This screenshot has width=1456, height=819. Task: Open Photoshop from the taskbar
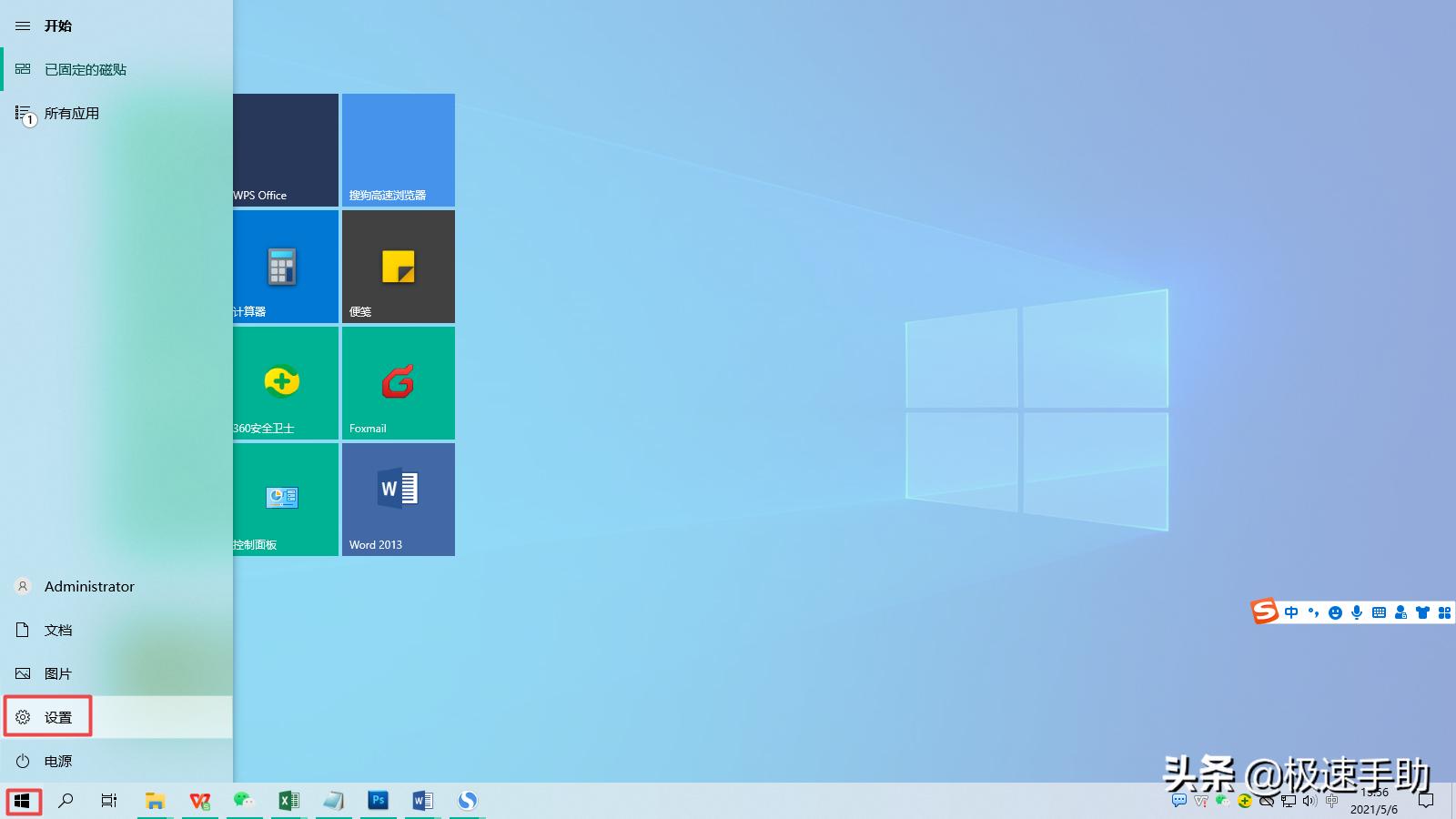pos(378,801)
